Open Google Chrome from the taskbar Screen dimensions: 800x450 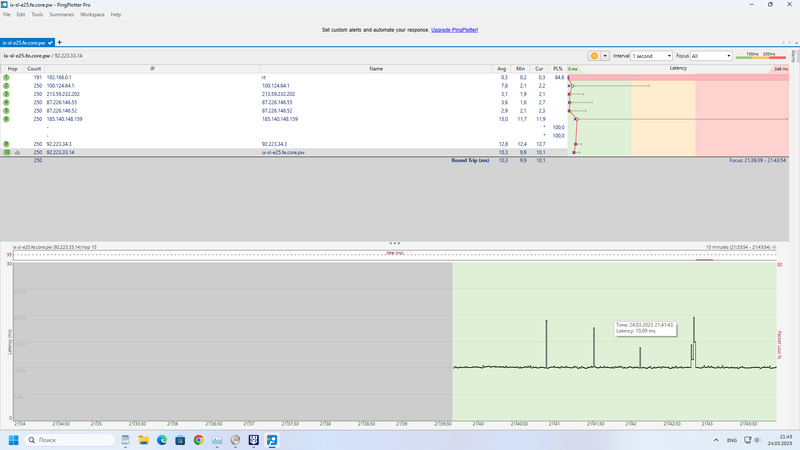pyautogui.click(x=198, y=440)
